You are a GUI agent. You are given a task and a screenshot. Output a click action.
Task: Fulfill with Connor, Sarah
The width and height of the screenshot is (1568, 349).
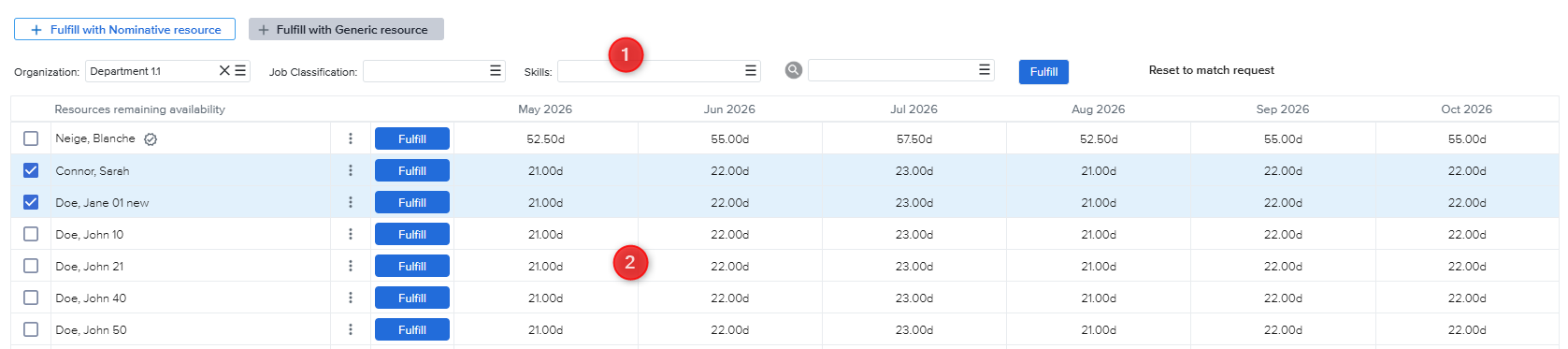(x=412, y=170)
